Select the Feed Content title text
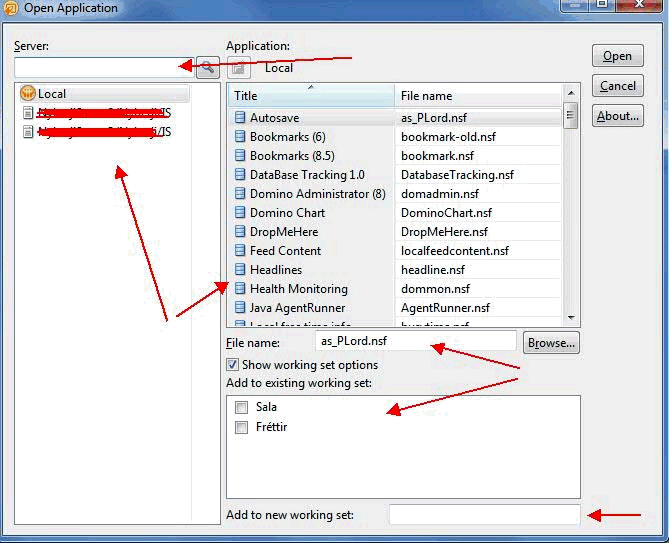This screenshot has height=543, width=669. coord(285,251)
